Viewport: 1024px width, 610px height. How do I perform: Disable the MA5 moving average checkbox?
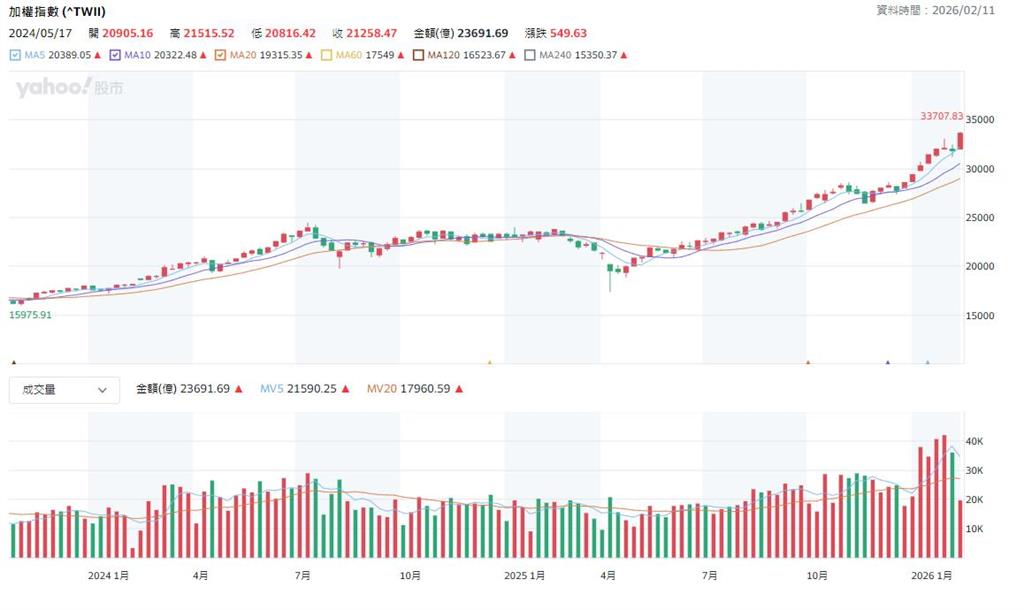click(14, 55)
